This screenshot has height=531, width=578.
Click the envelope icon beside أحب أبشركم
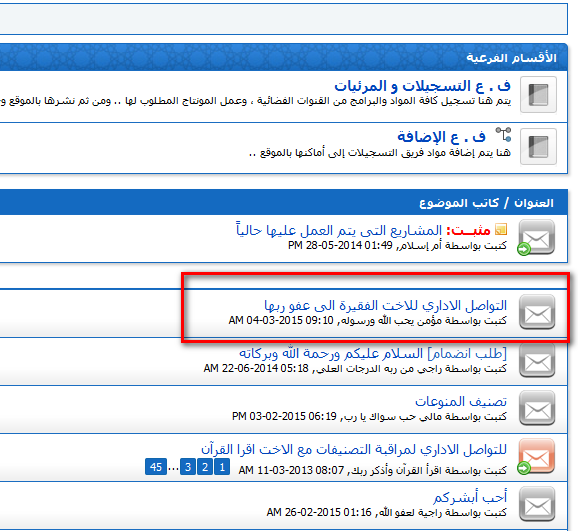pos(537,504)
